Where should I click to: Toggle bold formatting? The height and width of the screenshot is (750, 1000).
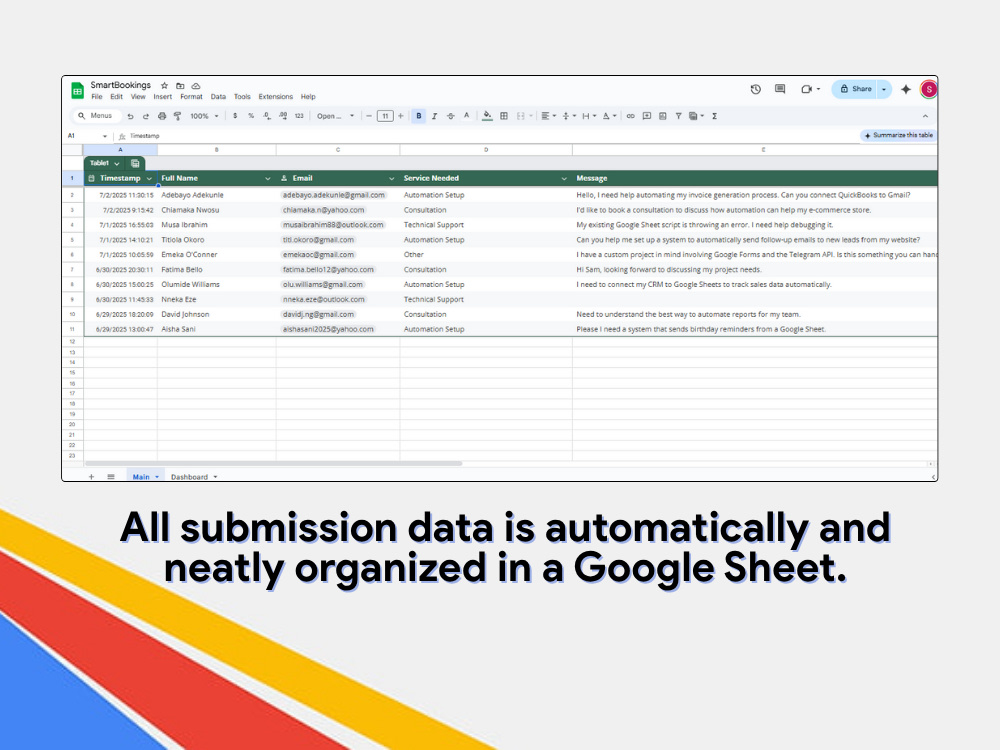pyautogui.click(x=418, y=116)
